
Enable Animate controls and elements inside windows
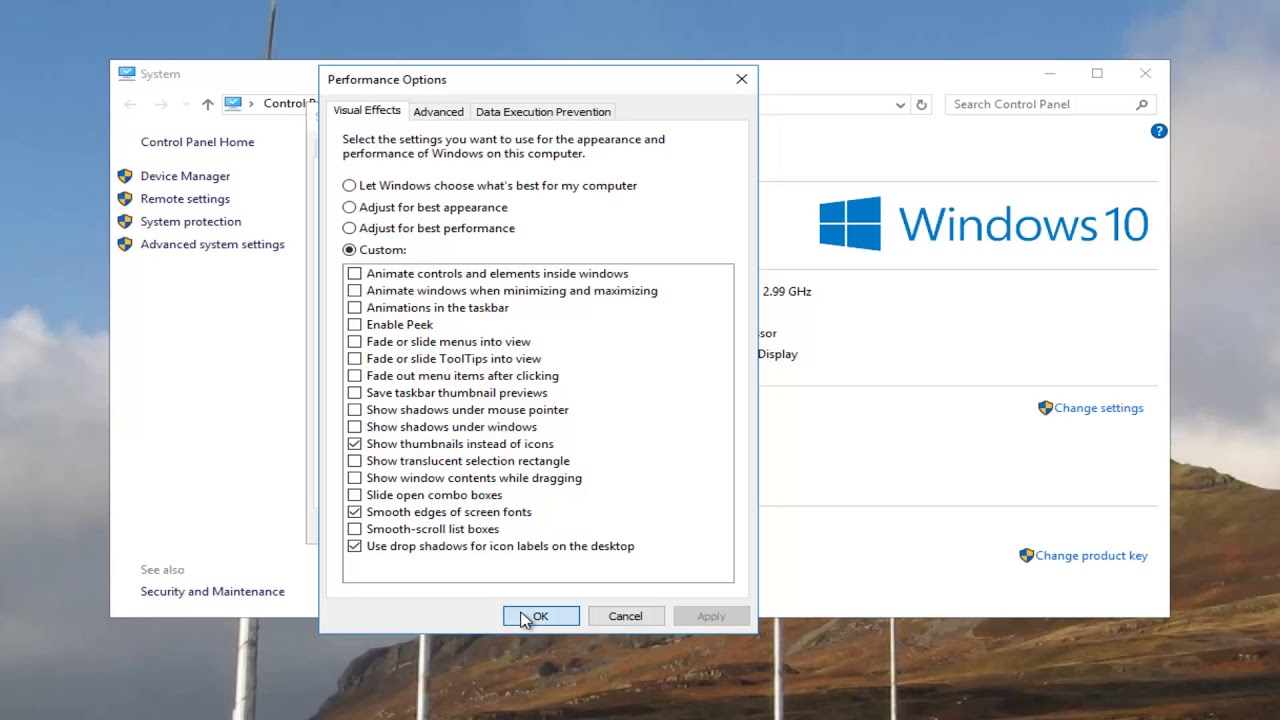click(354, 274)
